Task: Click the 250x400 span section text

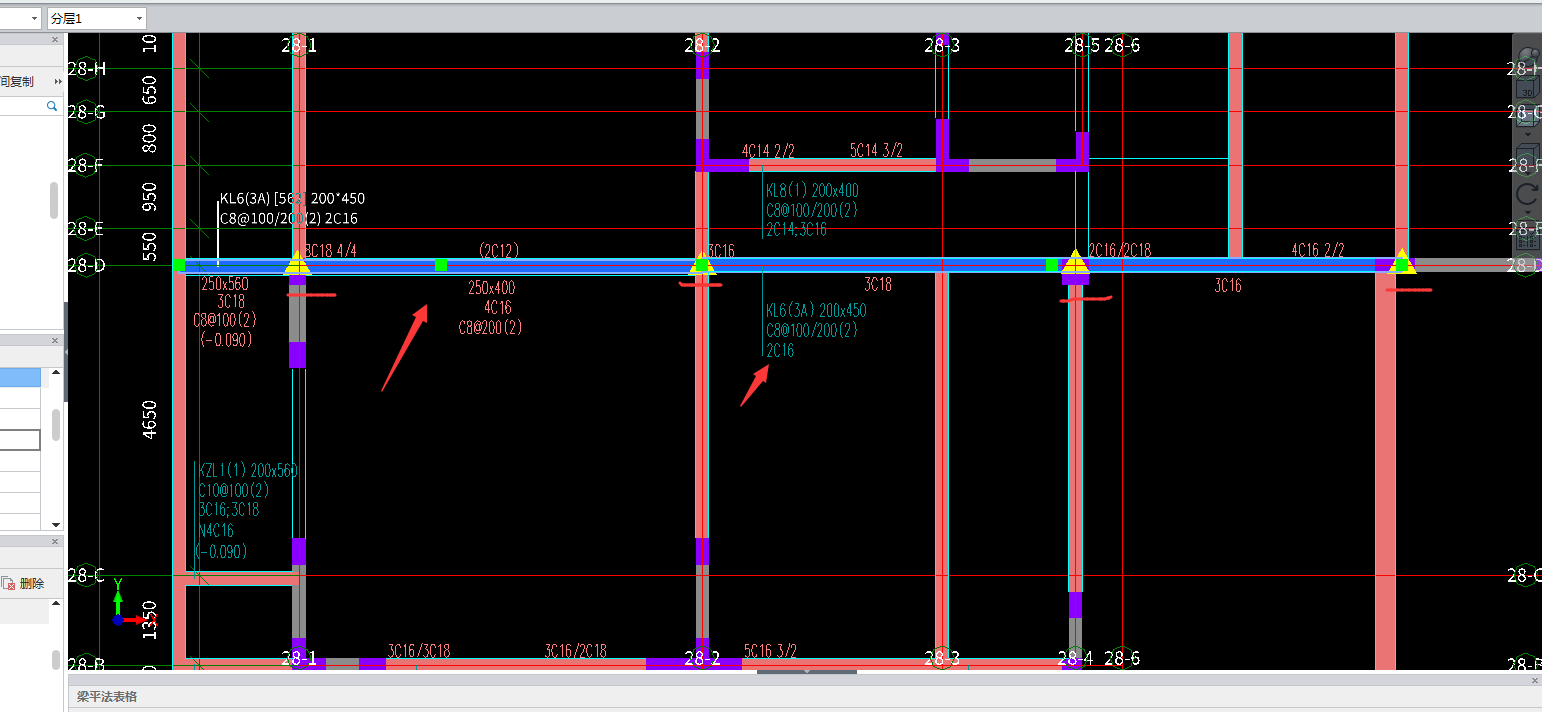Action: (491, 288)
